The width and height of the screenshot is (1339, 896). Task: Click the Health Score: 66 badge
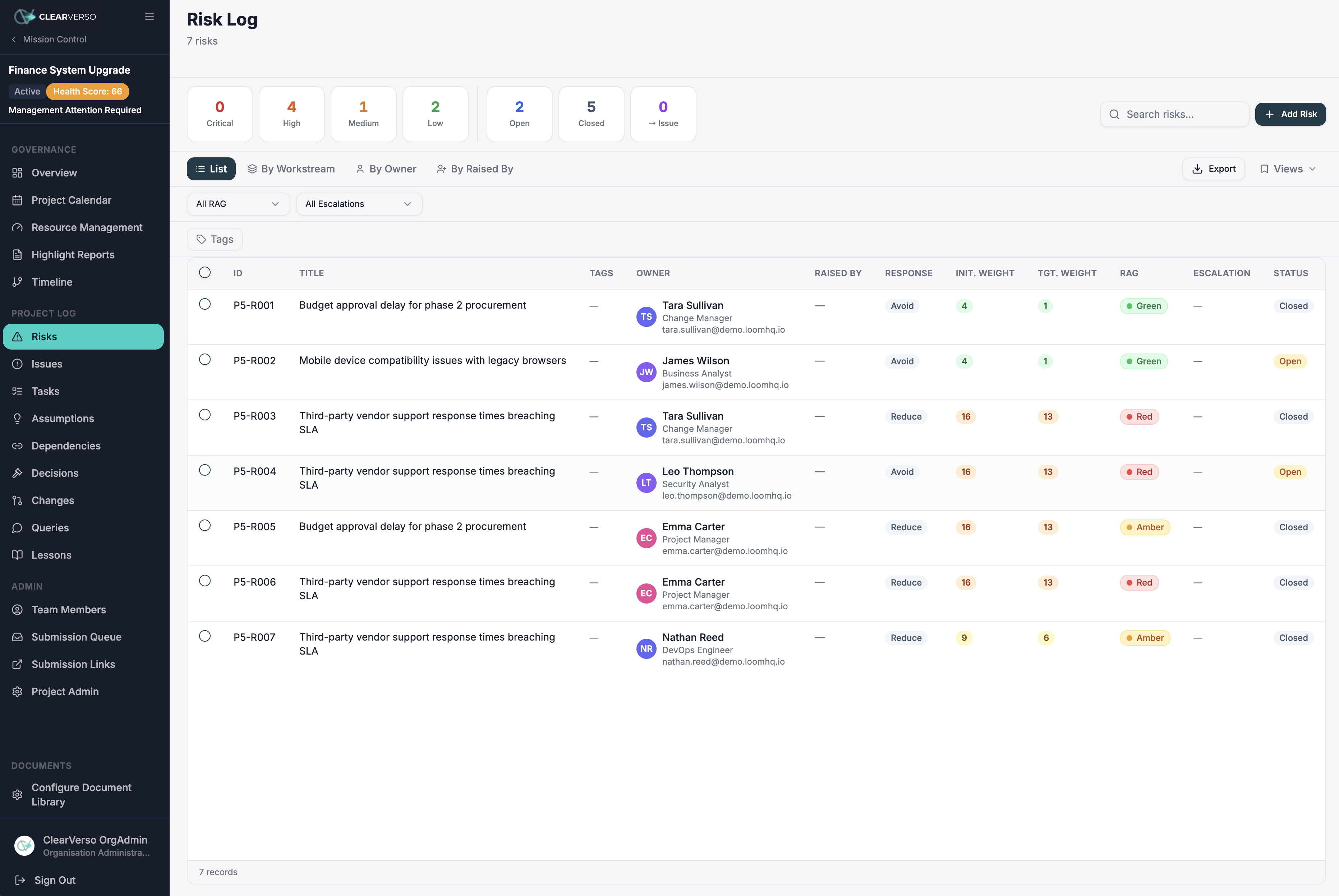87,91
